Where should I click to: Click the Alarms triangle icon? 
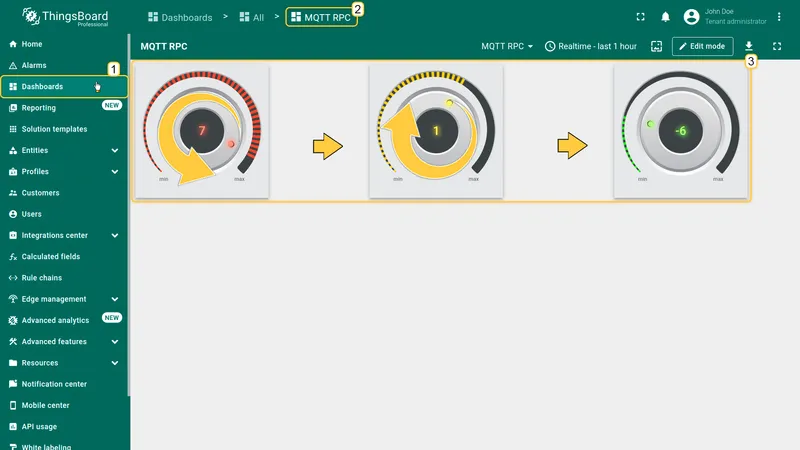tap(13, 65)
